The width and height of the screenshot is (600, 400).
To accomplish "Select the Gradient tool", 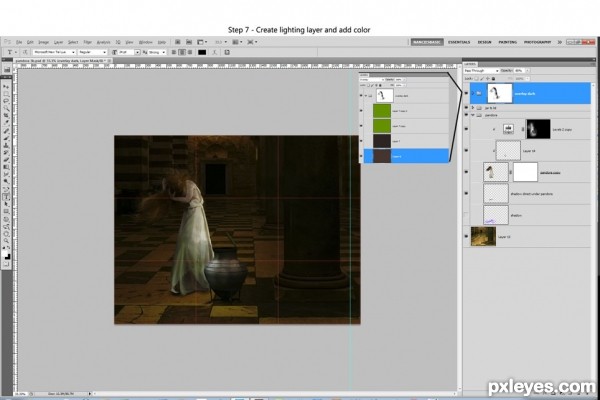I will (7, 167).
